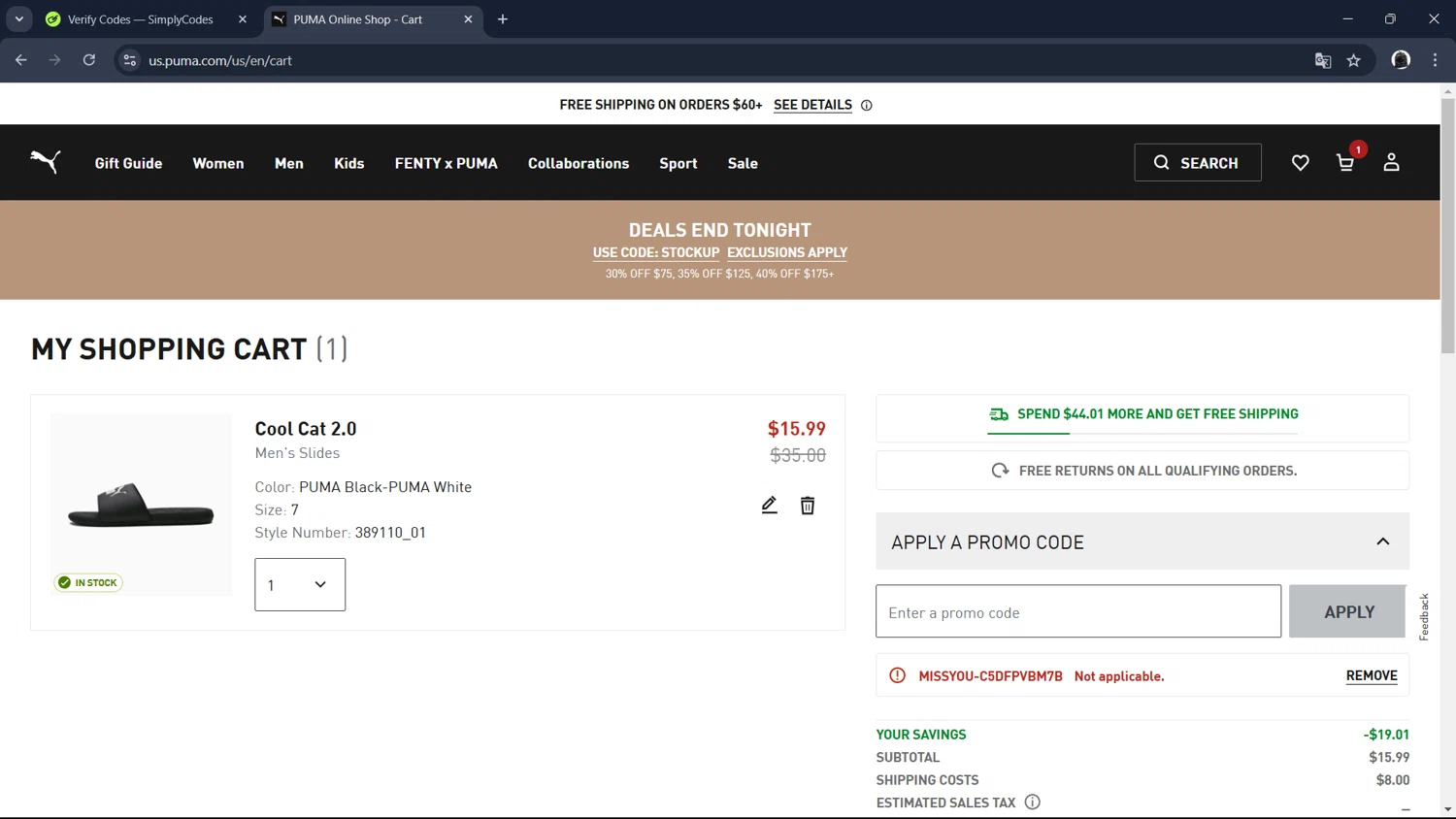Image resolution: width=1456 pixels, height=819 pixels.
Task: Open the Sale menu
Action: click(743, 163)
